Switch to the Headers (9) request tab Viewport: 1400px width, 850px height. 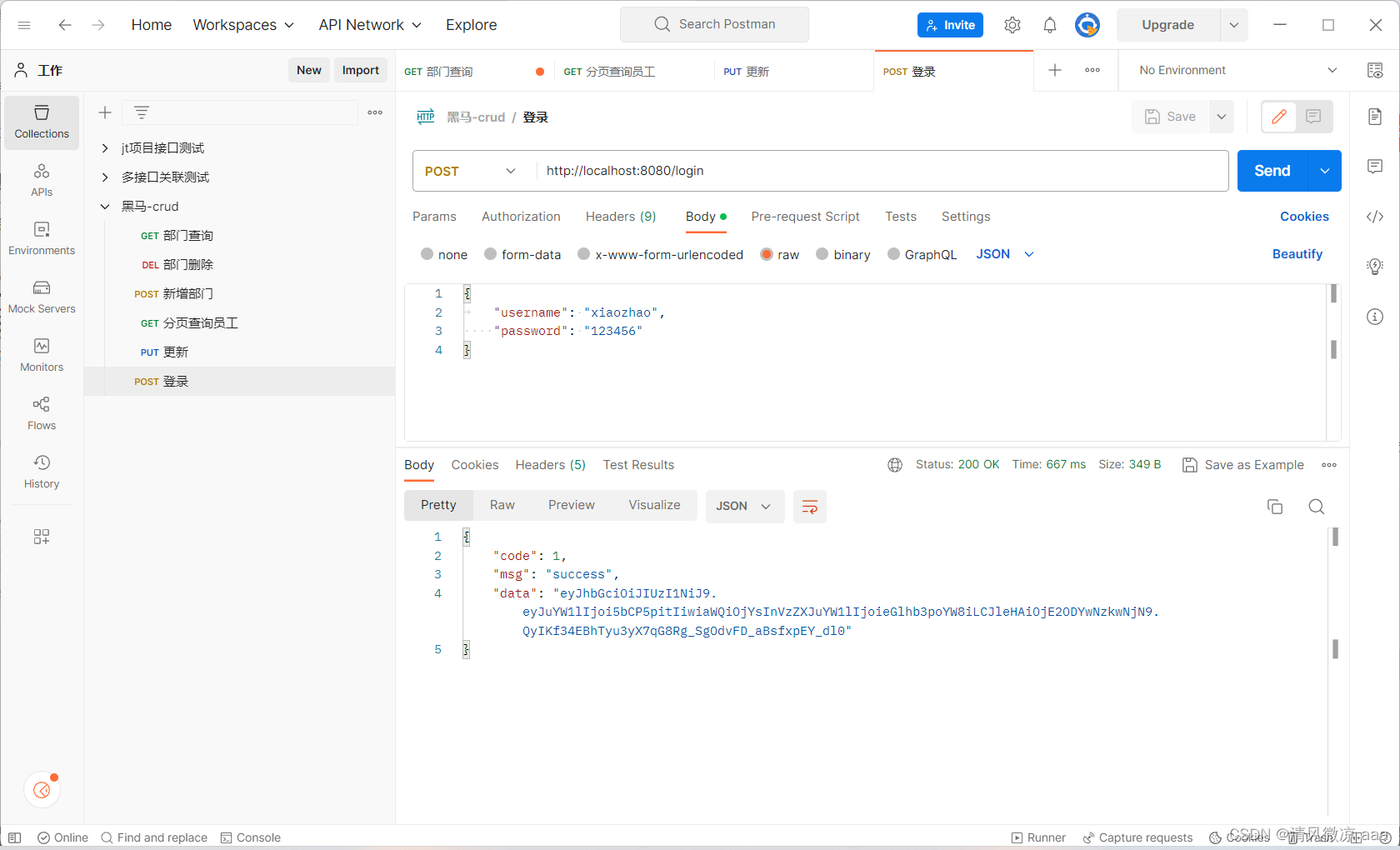621,217
